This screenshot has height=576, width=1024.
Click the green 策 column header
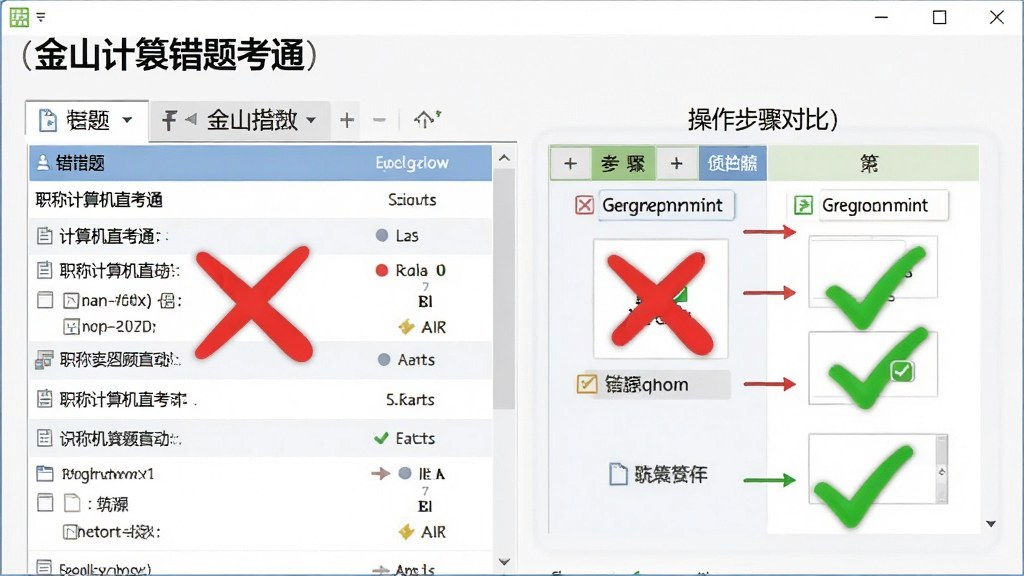(x=872, y=163)
